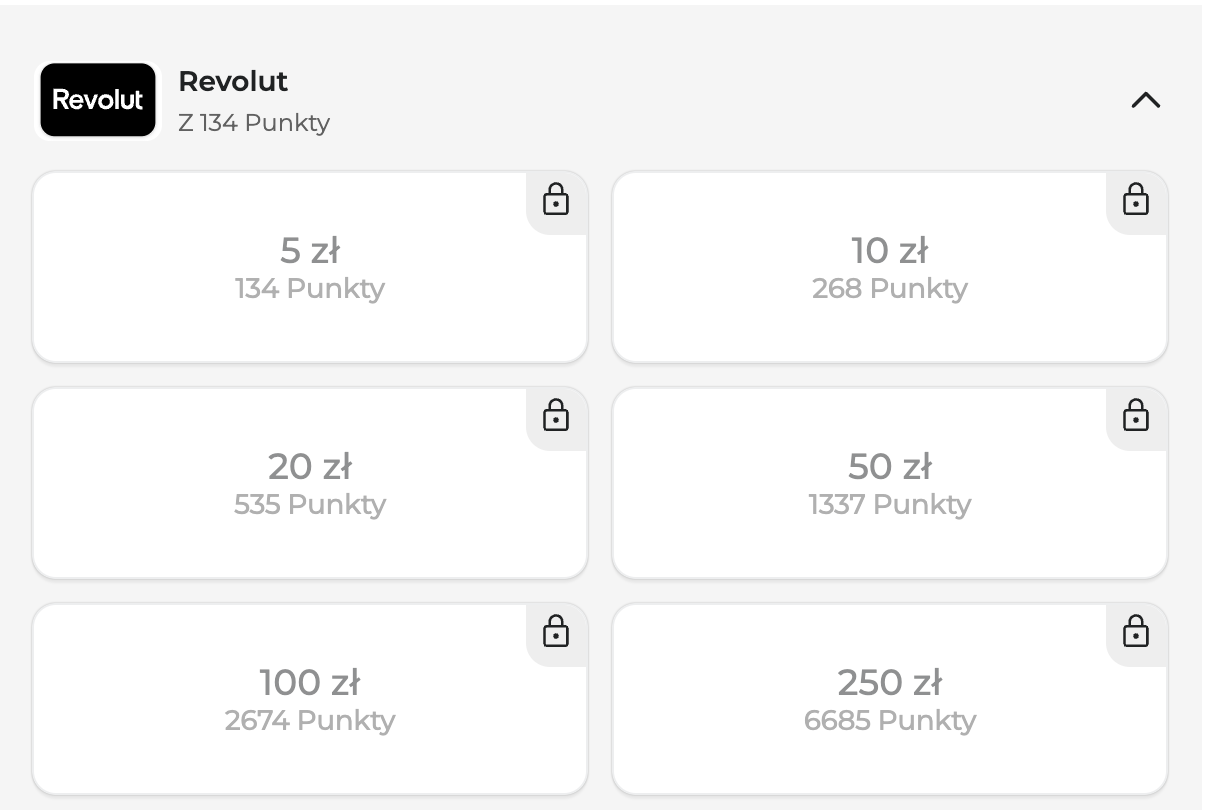Click the '535 Punkty' price label
1206x810 pixels.
point(310,505)
